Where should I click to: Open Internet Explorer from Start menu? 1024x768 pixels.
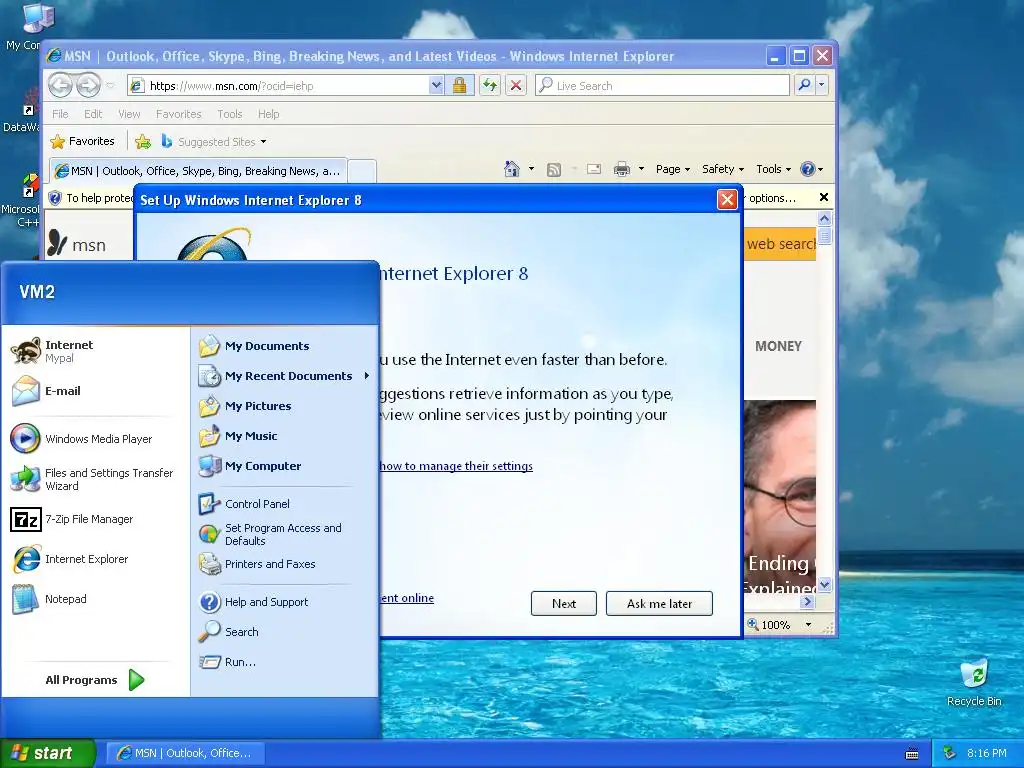[70, 559]
